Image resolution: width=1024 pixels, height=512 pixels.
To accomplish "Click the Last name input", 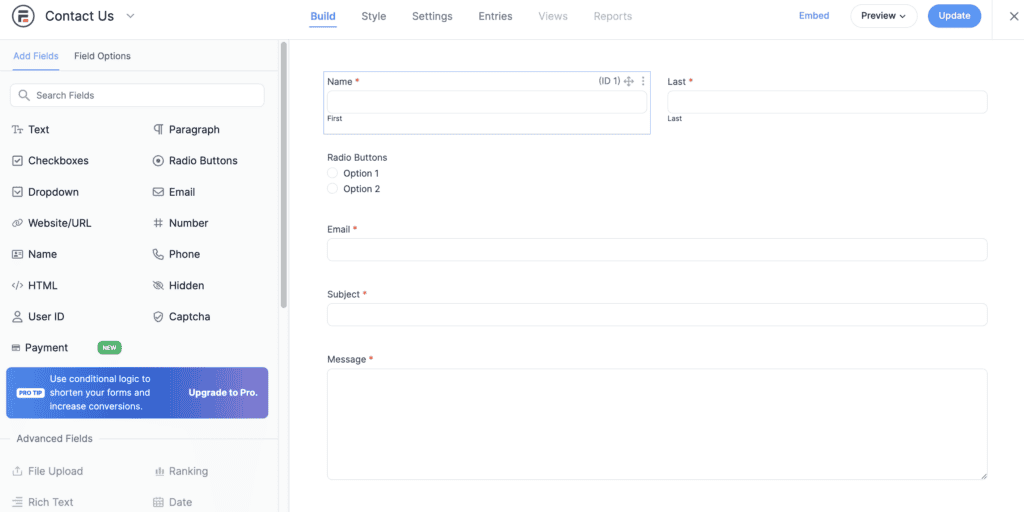I will [x=827, y=102].
